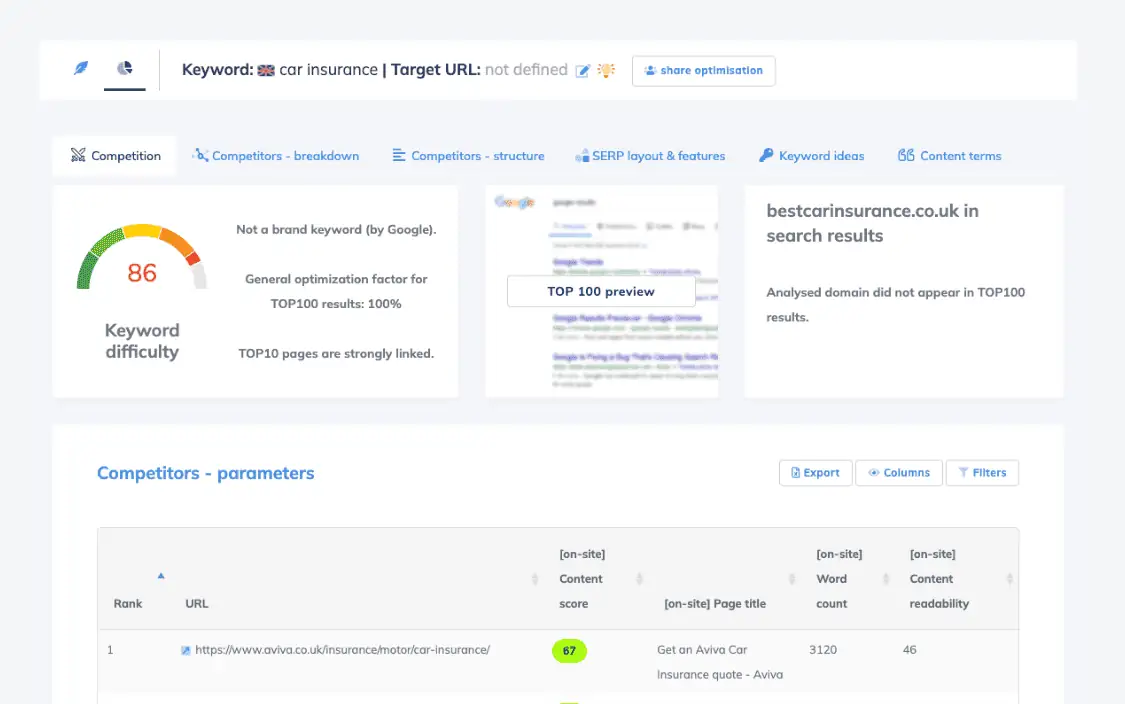Open the Keyword ideas tab
The height and width of the screenshot is (704, 1125).
tap(811, 155)
